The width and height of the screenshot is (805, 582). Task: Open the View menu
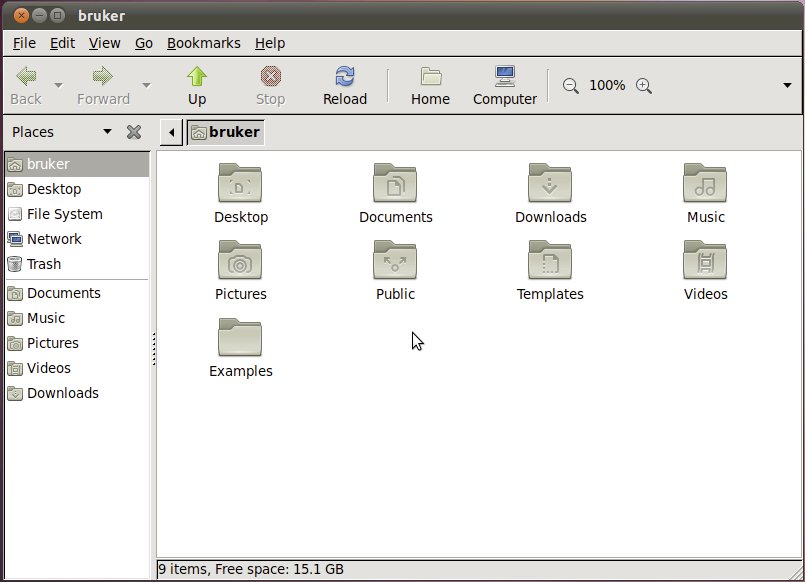104,43
